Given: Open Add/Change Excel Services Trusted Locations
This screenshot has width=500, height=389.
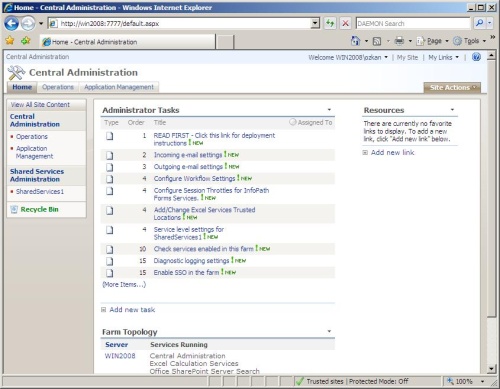Looking at the screenshot, I should tap(204, 214).
